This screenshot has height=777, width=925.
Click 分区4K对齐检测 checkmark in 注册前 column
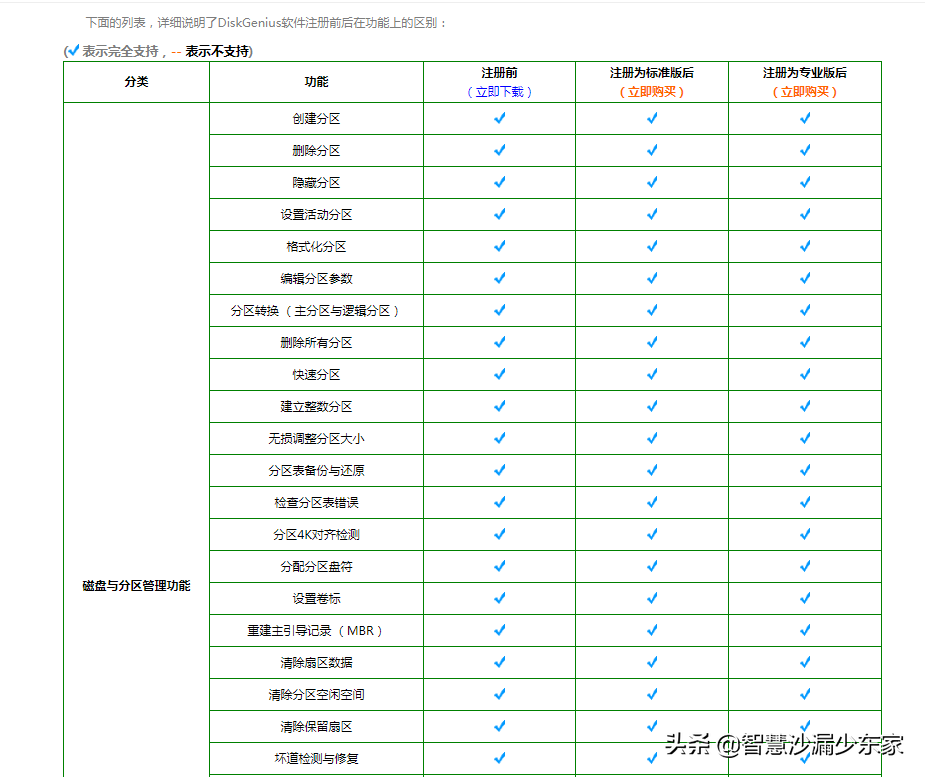click(x=499, y=534)
